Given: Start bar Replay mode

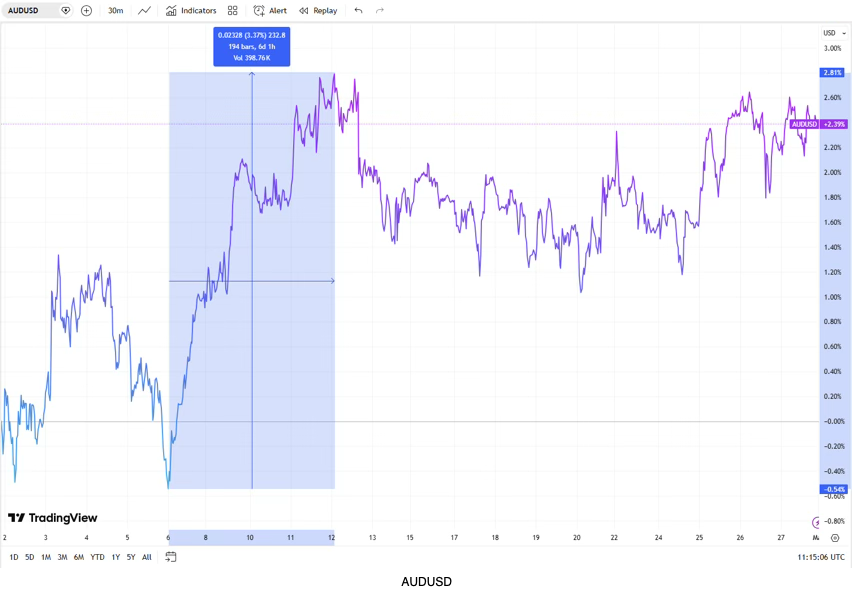Looking at the screenshot, I should click(318, 11).
